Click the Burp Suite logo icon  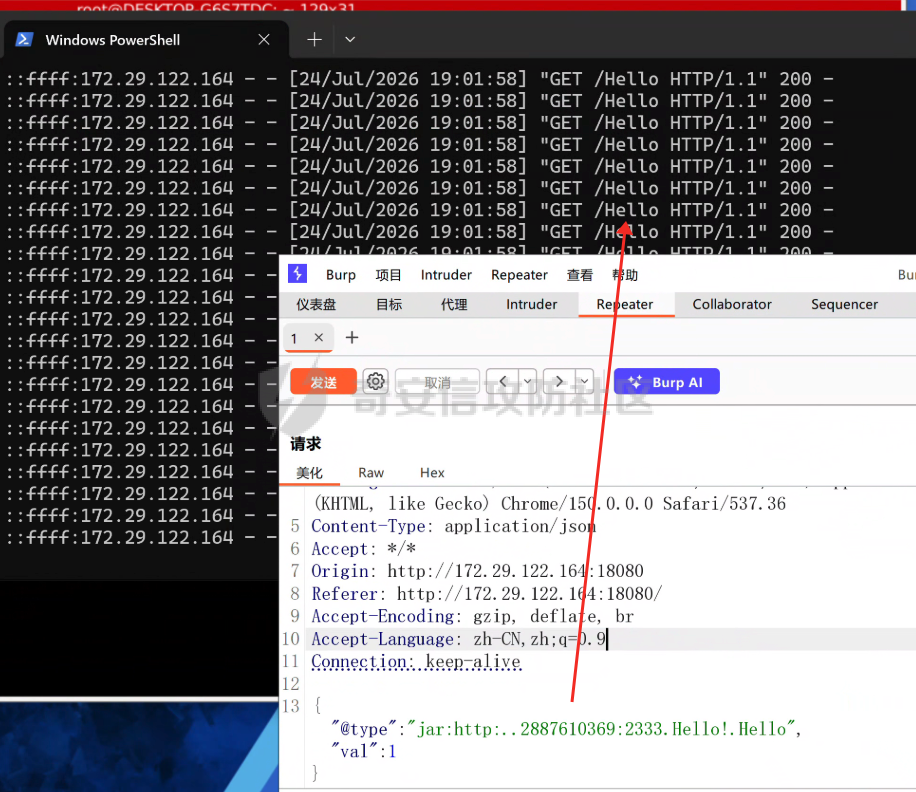click(297, 273)
